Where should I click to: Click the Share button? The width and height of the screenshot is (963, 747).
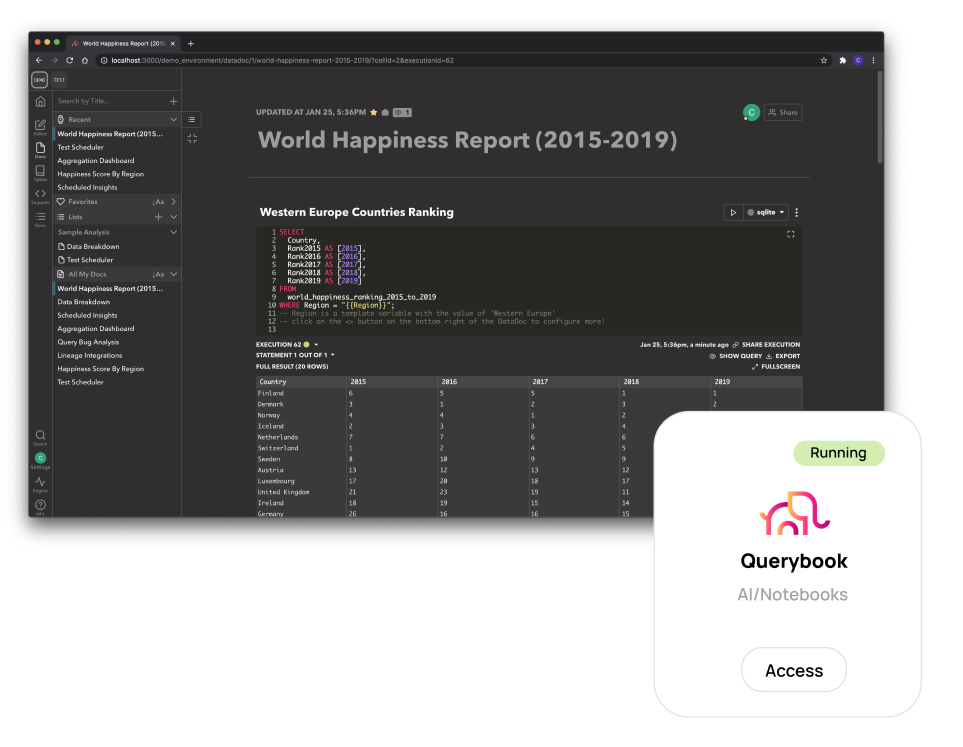[x=783, y=112]
